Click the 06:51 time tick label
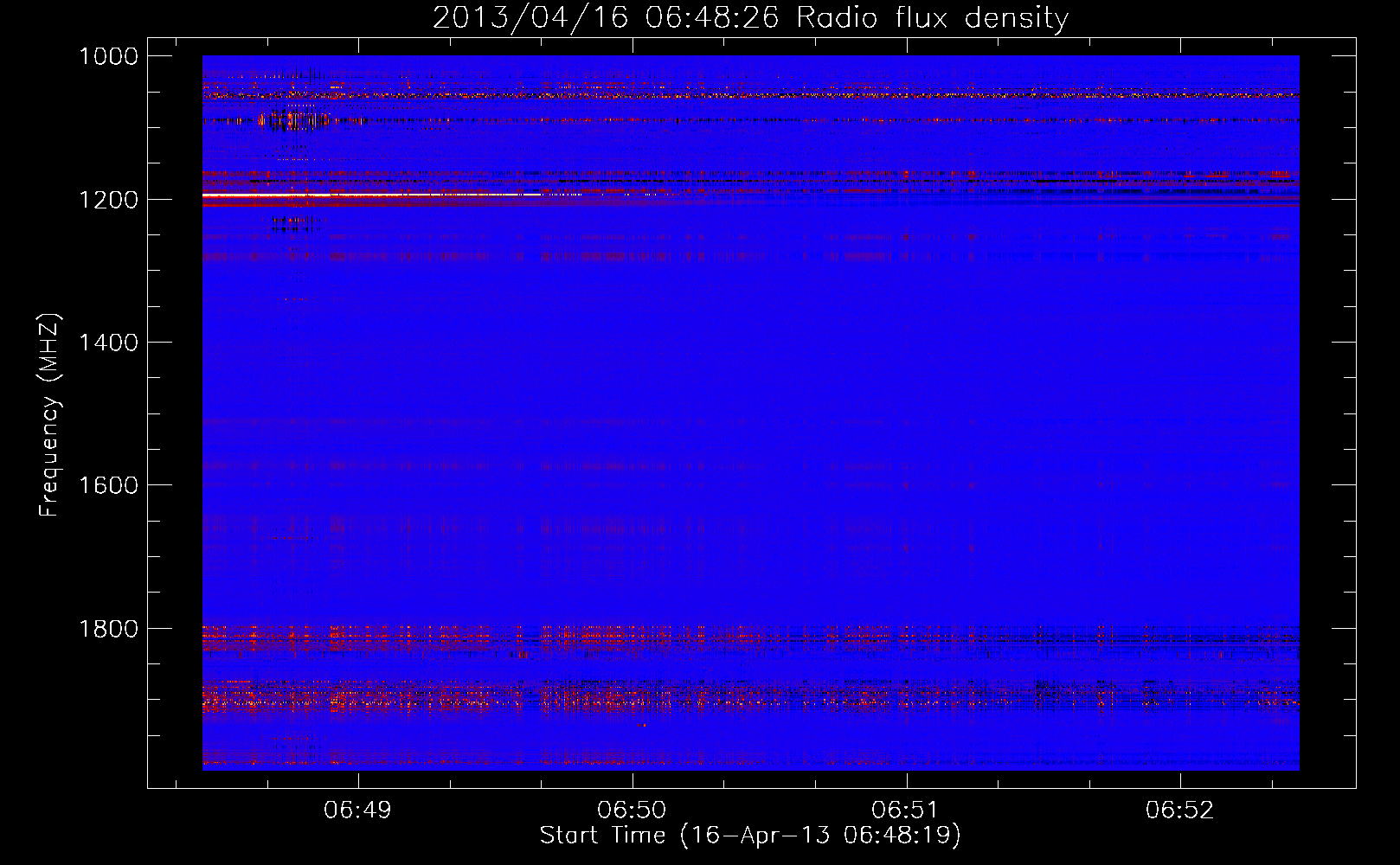 coord(905,811)
